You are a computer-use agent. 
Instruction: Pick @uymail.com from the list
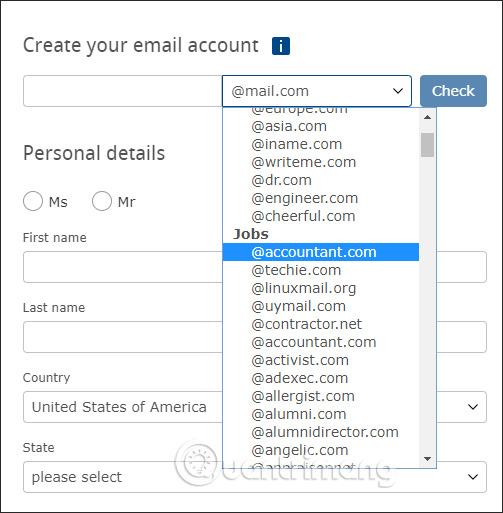(x=321, y=306)
